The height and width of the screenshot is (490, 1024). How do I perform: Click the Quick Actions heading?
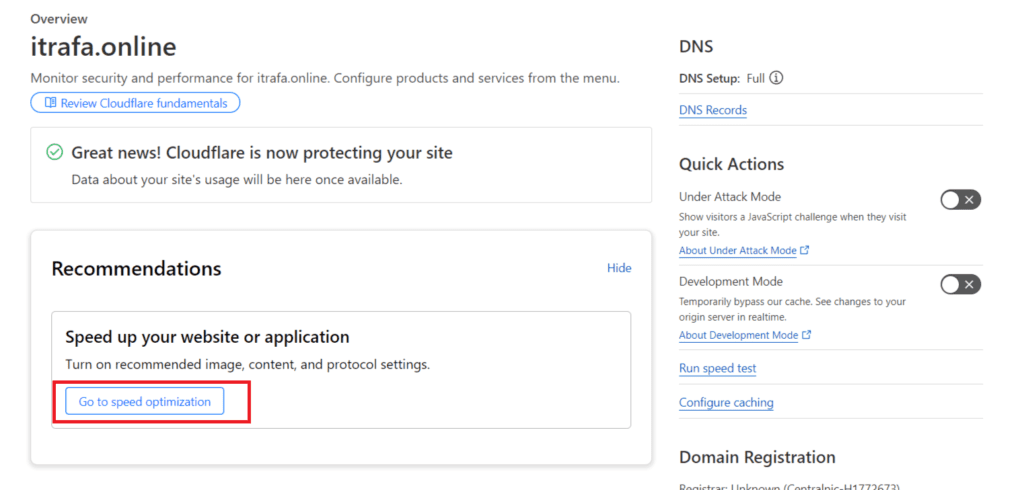731,164
